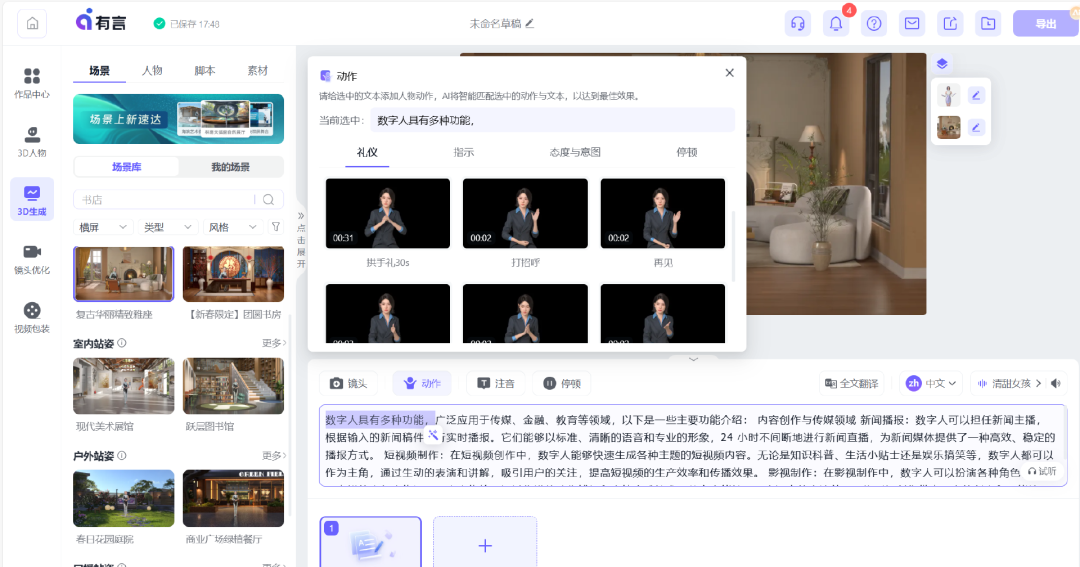The width and height of the screenshot is (1080, 567).
Task: Add a new scene with plus card
Action: pos(485,546)
